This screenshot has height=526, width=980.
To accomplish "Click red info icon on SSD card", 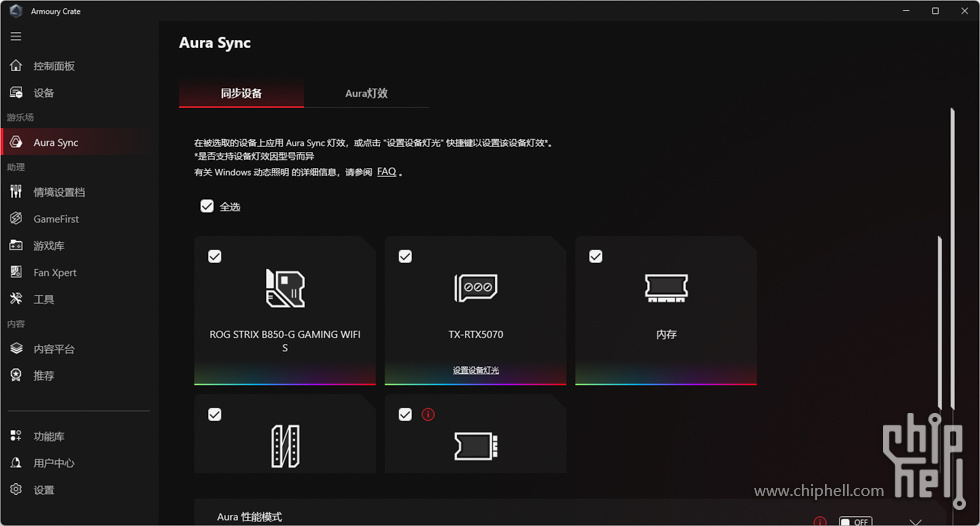I will tap(428, 414).
